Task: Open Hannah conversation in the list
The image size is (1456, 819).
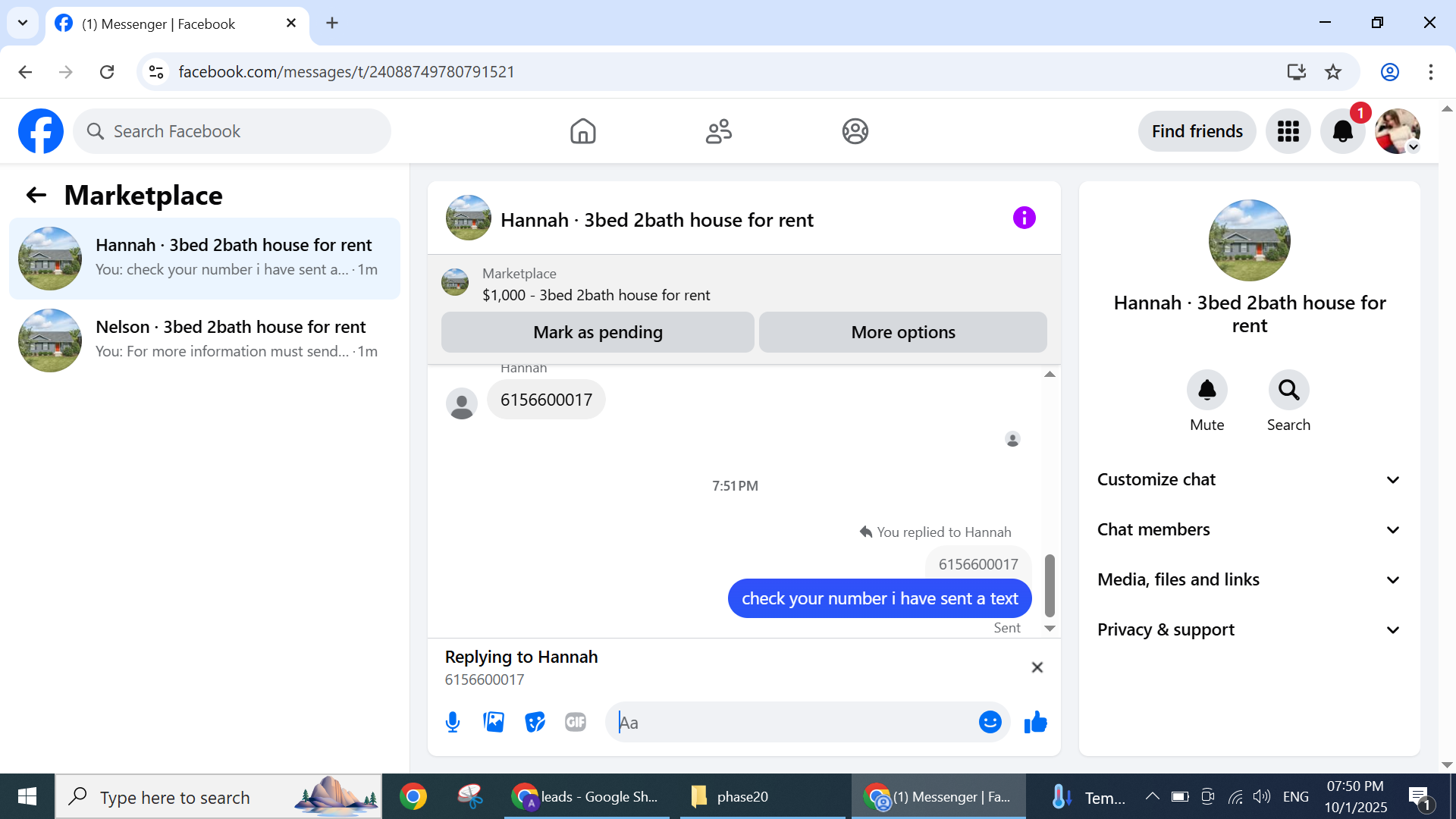Action: tap(205, 258)
